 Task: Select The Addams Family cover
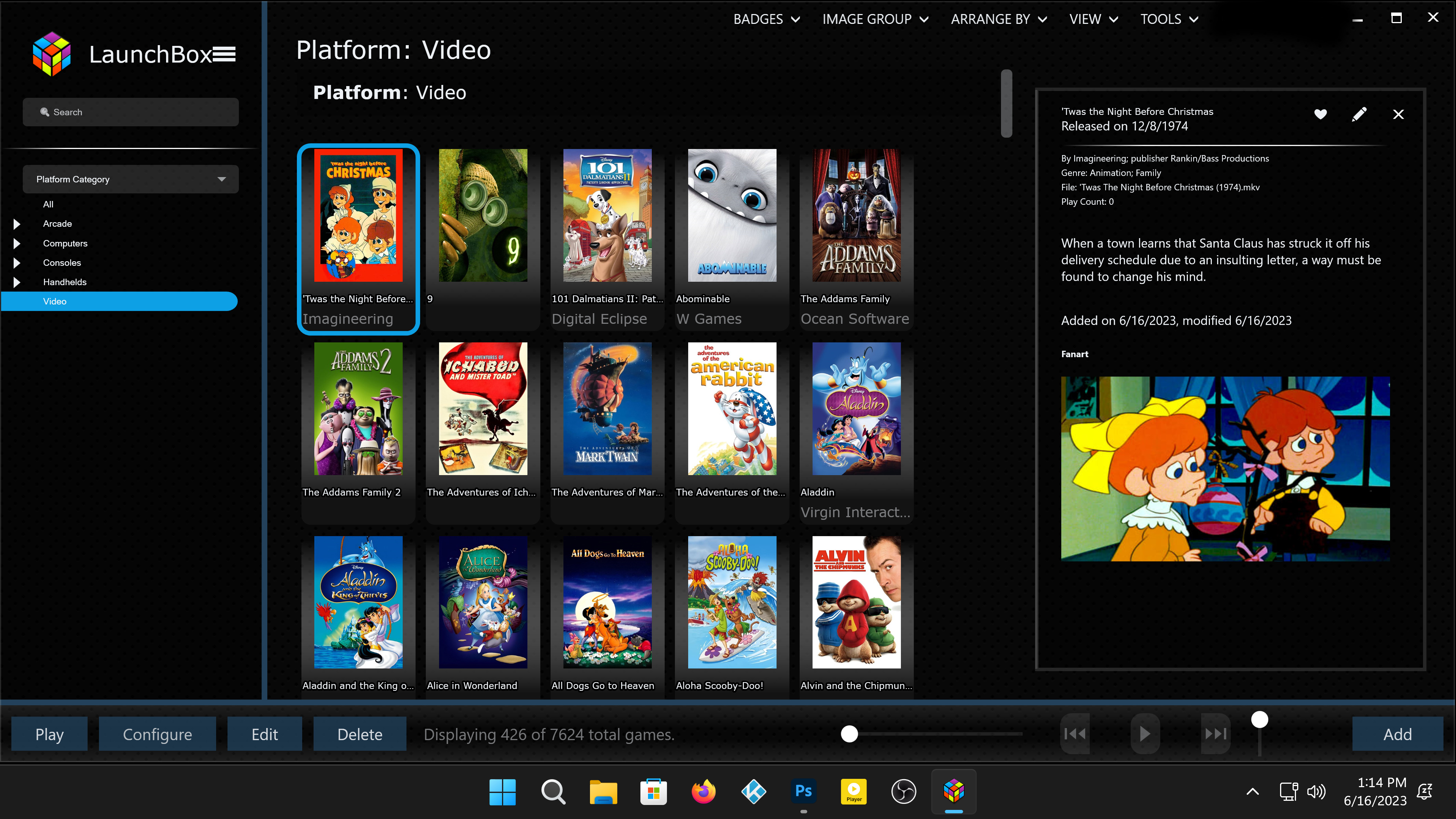(856, 215)
